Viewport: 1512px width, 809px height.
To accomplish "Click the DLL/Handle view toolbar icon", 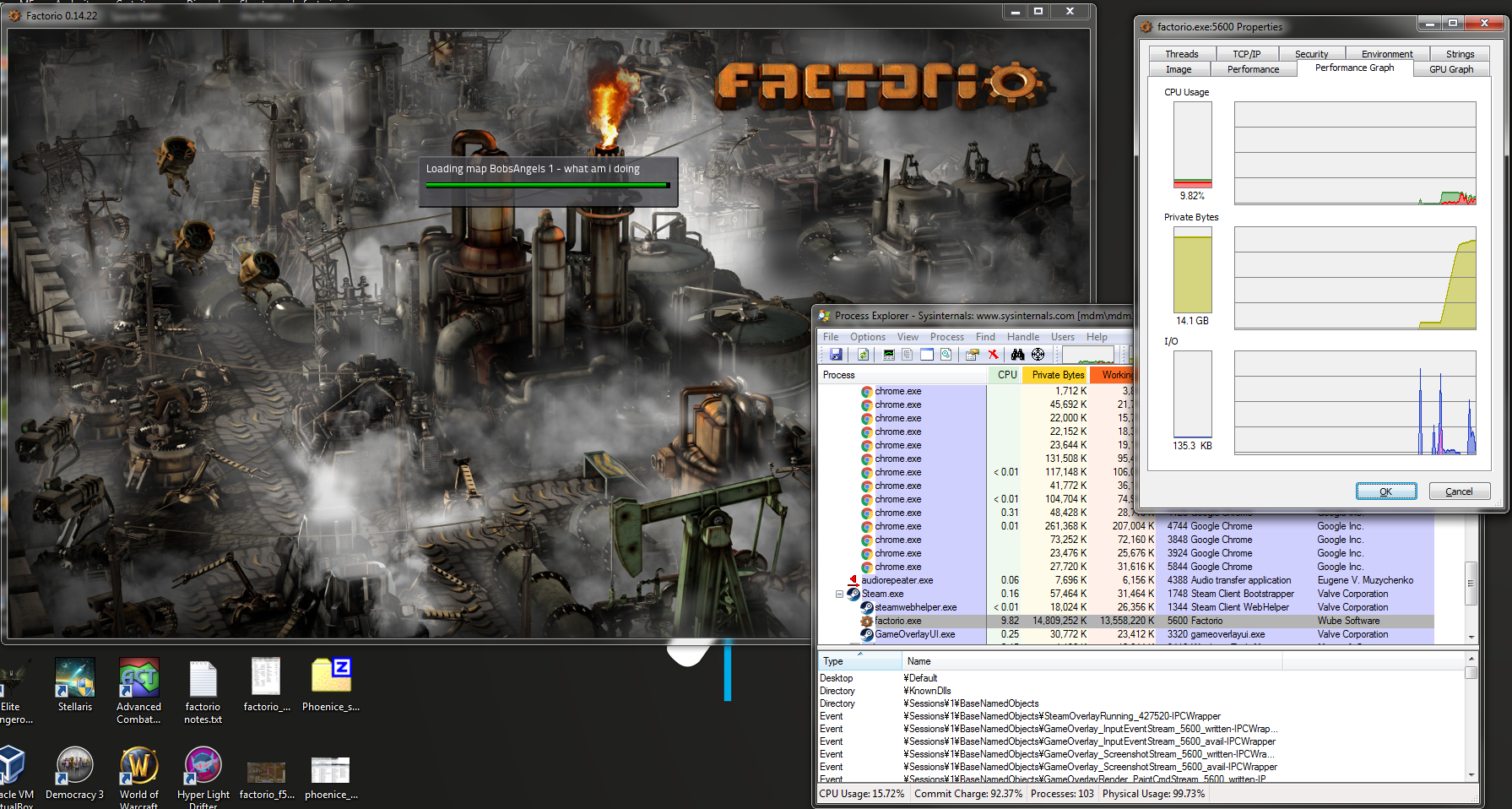I will 946,355.
